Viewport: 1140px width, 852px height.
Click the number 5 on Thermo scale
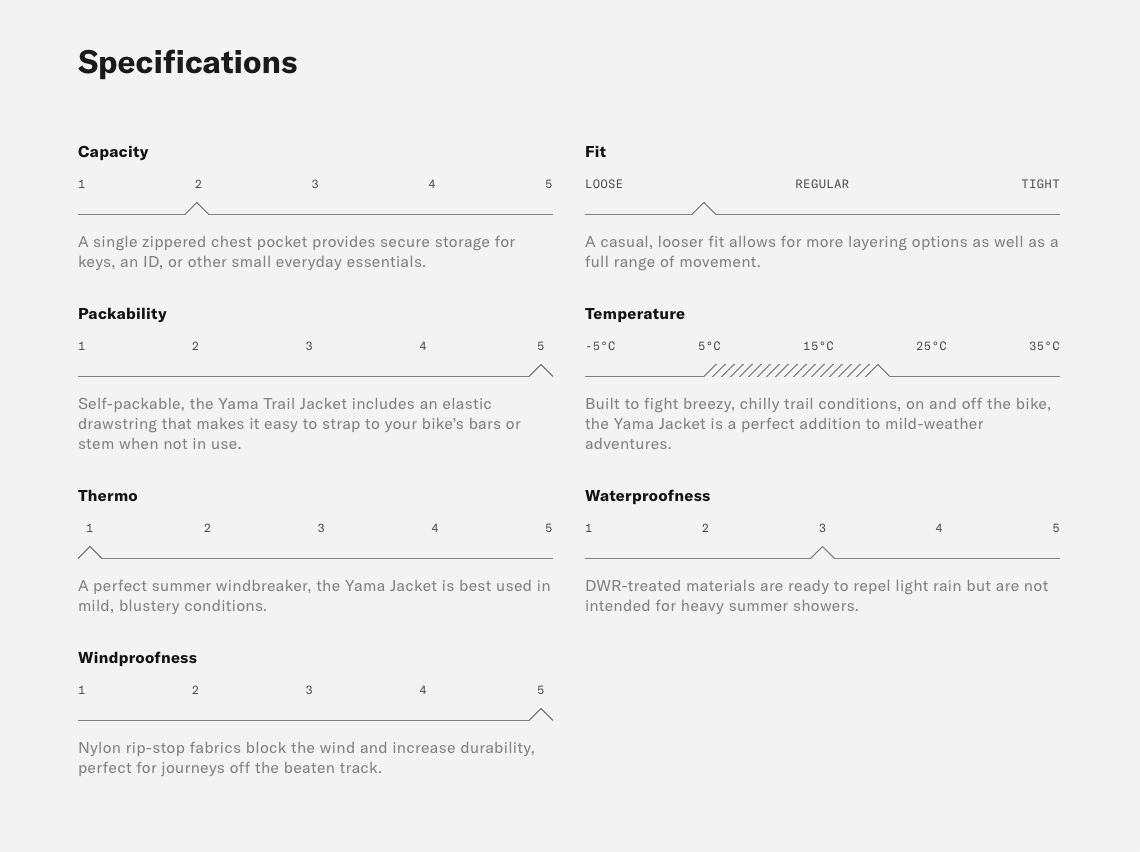pos(549,528)
